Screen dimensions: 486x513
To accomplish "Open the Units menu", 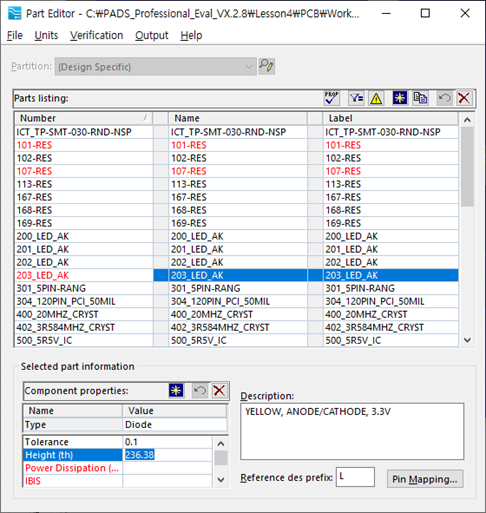I will [x=46, y=35].
